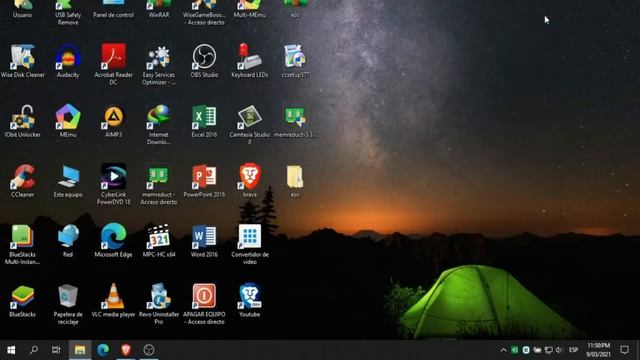Open the notification action center
The height and width of the screenshot is (360, 640).
click(624, 350)
